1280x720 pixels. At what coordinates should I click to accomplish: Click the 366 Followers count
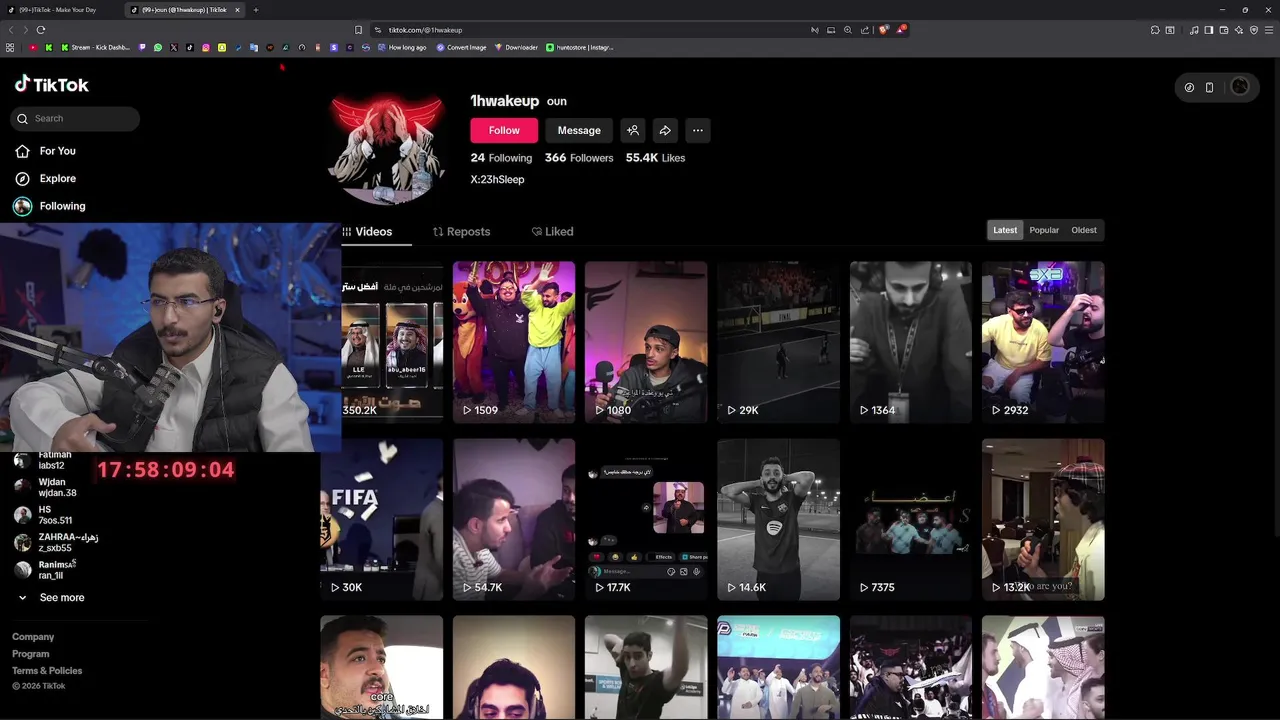[579, 158]
